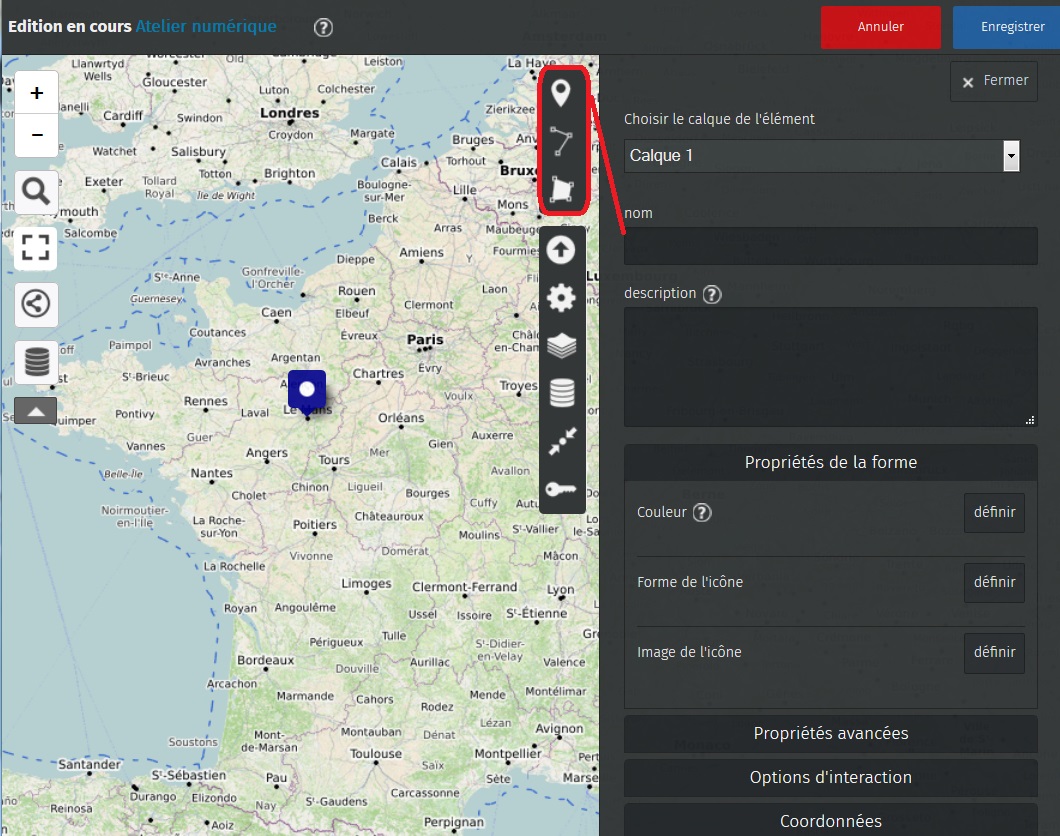The image size is (1060, 836).
Task: Open the Calque 1 layer dropdown
Action: [821, 156]
